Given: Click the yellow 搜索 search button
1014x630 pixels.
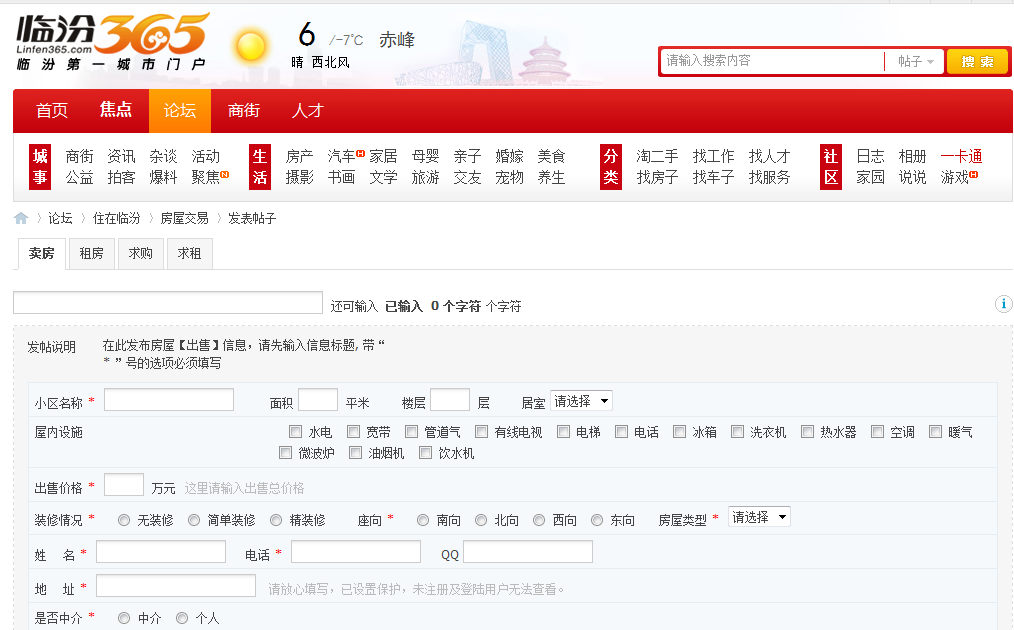Looking at the screenshot, I should tap(977, 61).
